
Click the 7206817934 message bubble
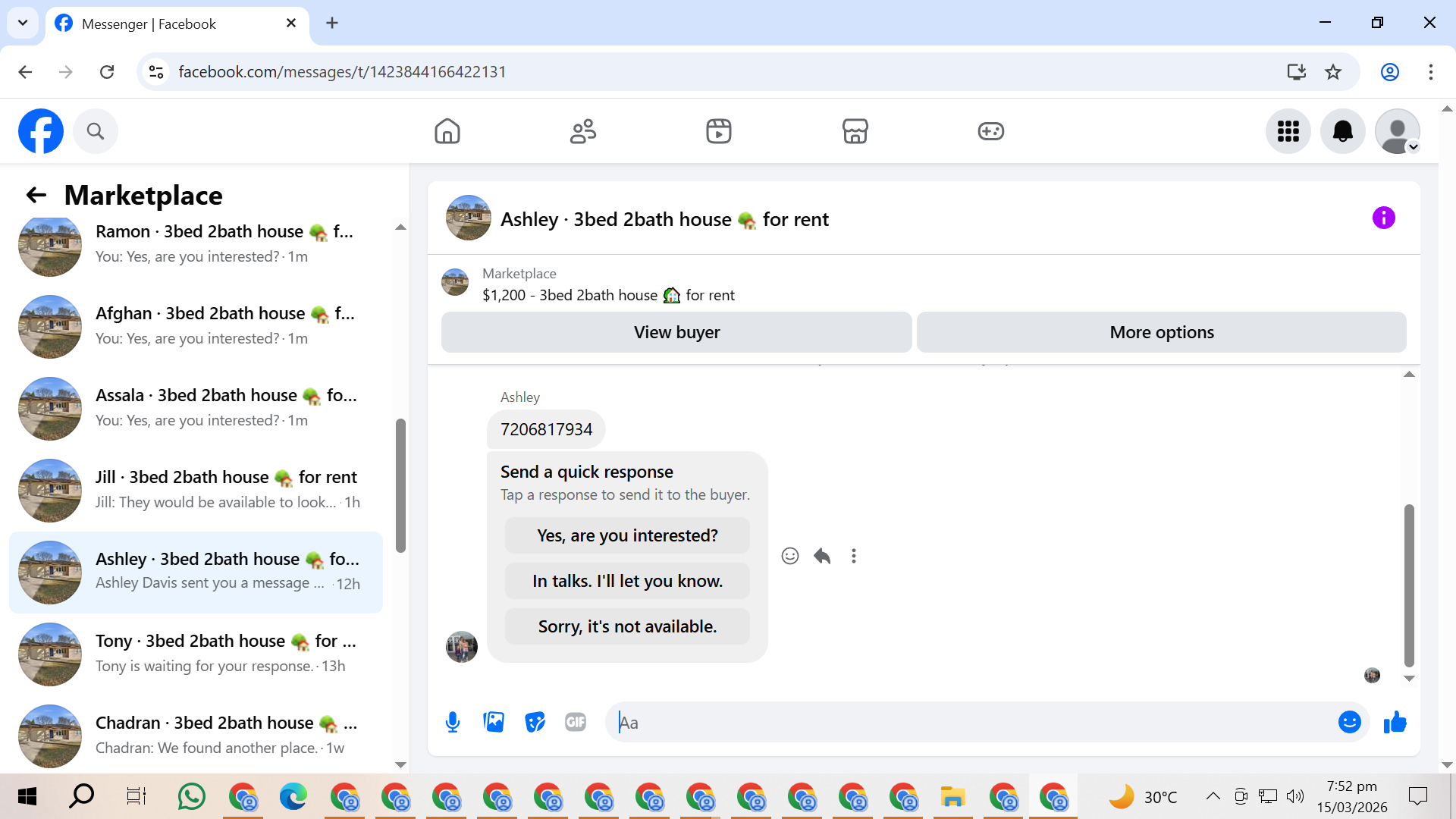(546, 429)
